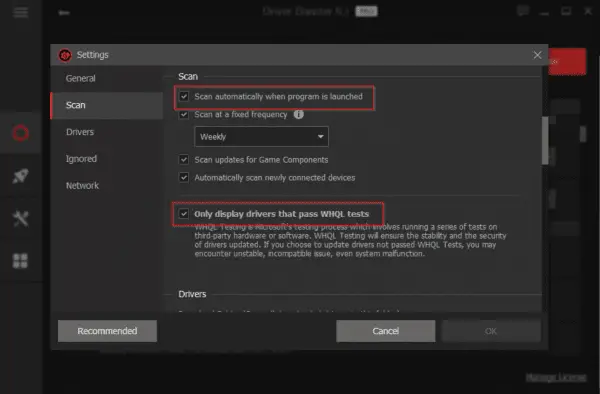Click the Settings dialog logo icon
The height and width of the screenshot is (394, 600).
coord(65,55)
